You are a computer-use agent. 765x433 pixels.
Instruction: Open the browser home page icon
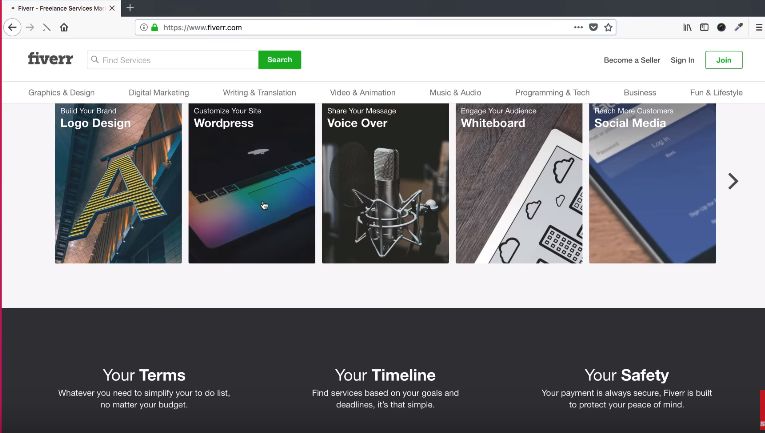tap(64, 27)
